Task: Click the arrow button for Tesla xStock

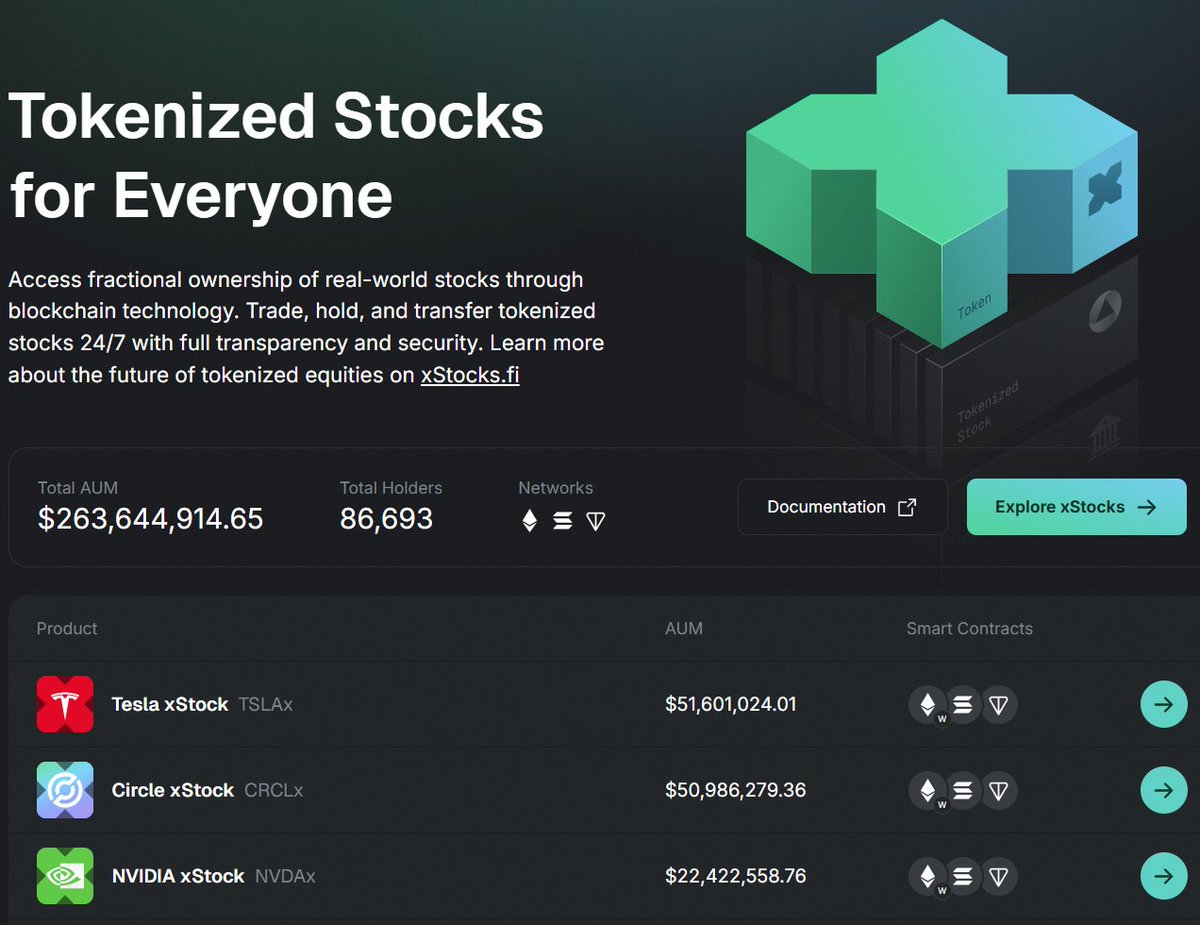Action: tap(1164, 705)
